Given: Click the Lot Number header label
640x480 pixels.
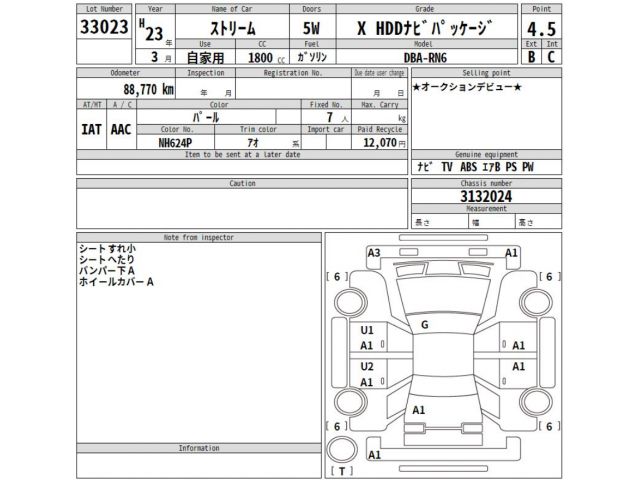Looking at the screenshot, I should (104, 9).
